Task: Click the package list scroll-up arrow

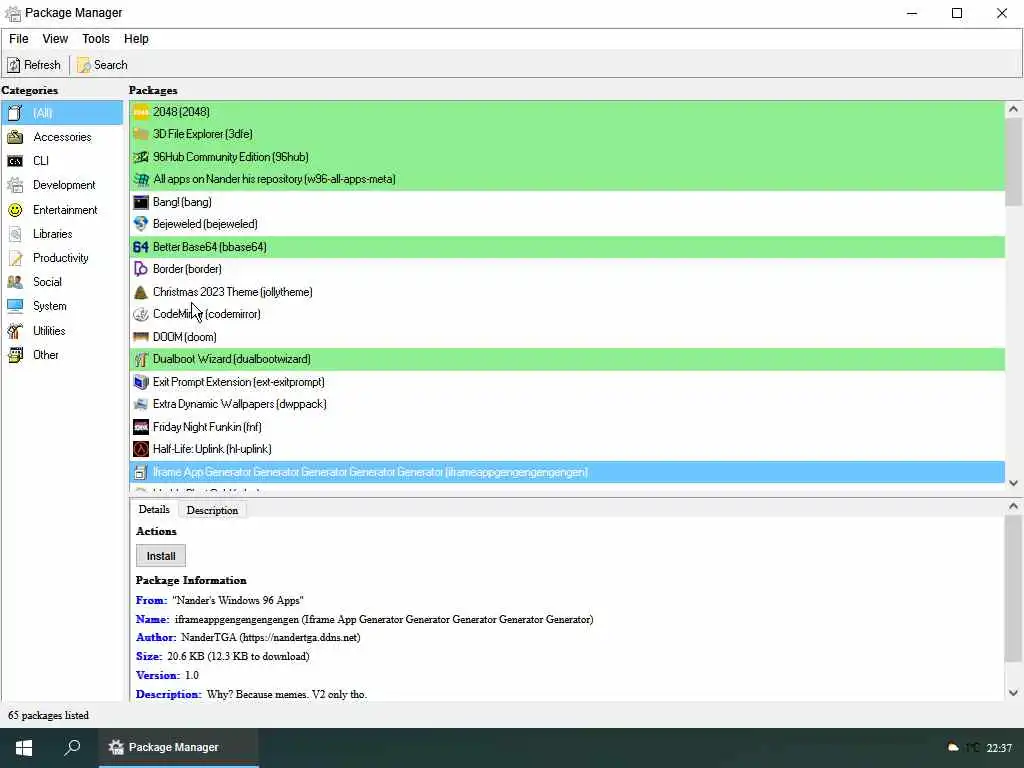Action: pyautogui.click(x=1013, y=109)
